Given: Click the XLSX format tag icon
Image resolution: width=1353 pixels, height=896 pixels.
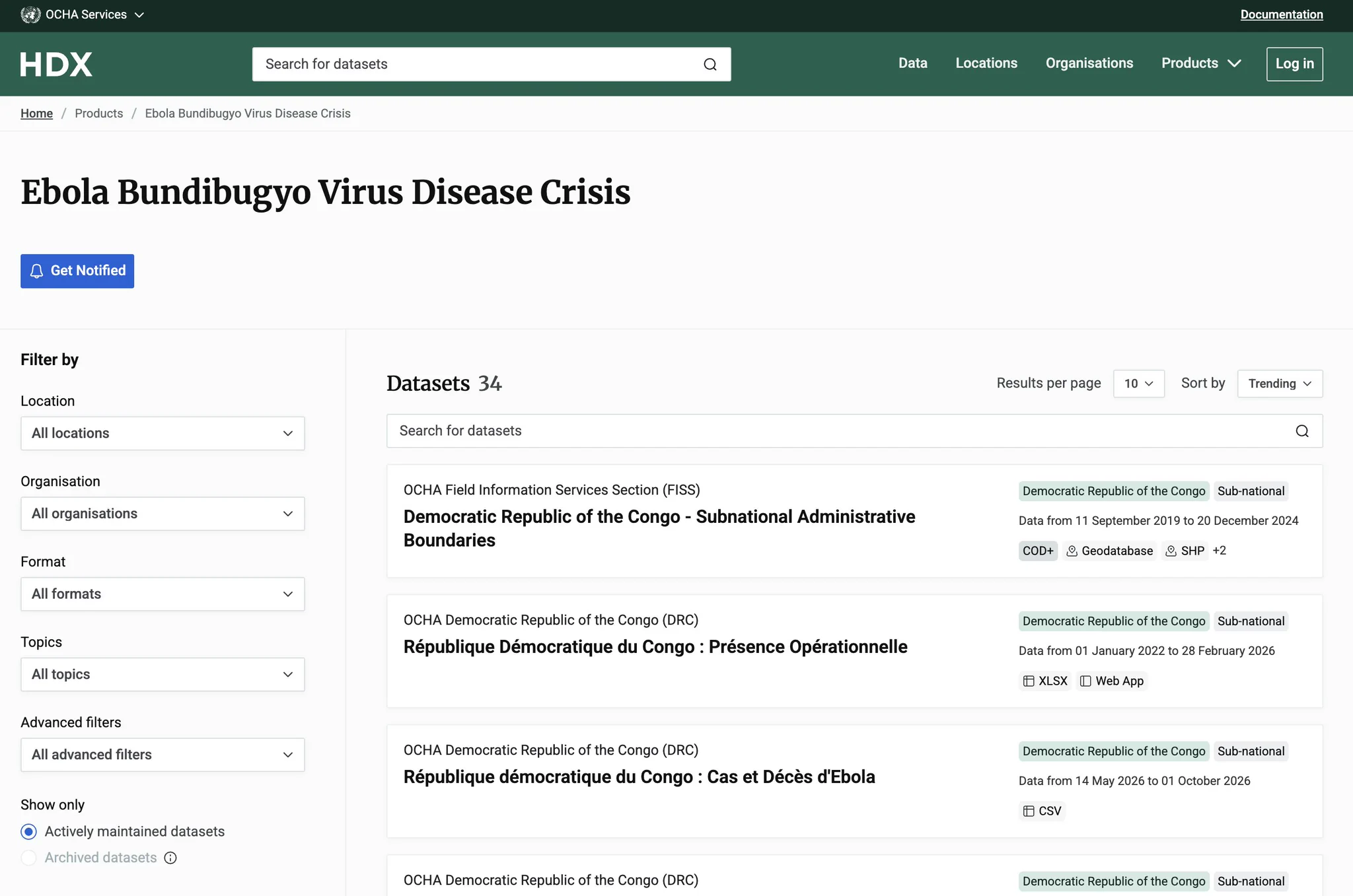Looking at the screenshot, I should [x=1029, y=681].
